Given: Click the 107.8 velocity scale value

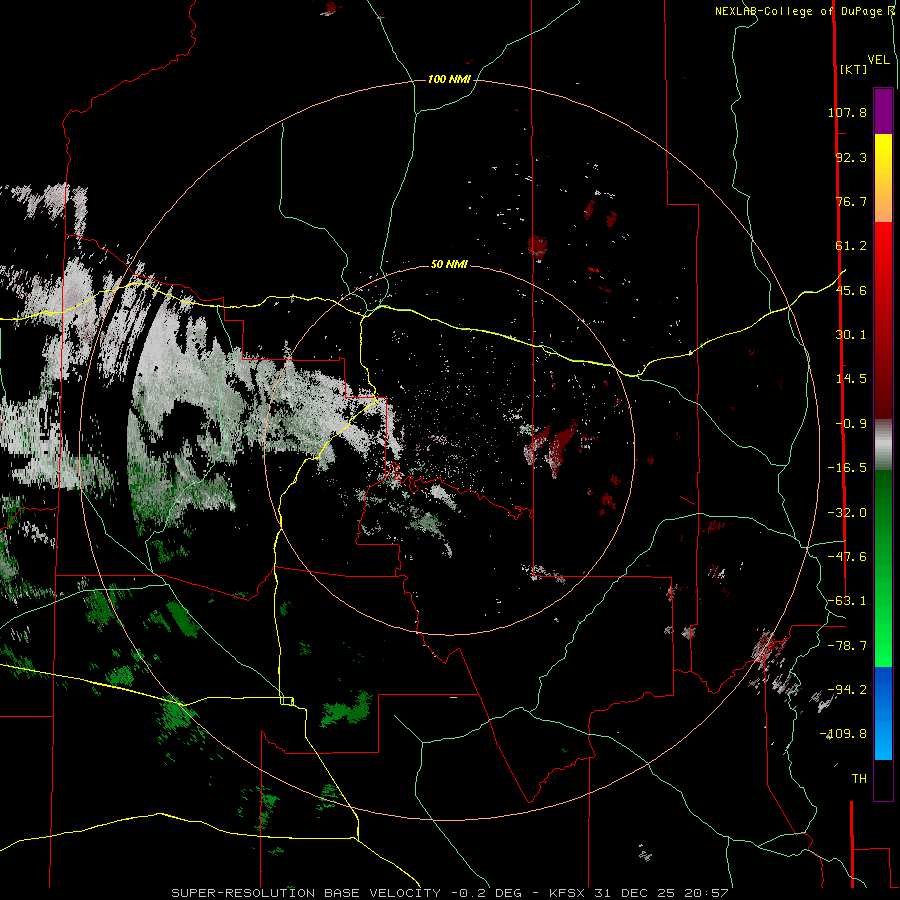Looking at the screenshot, I should (847, 112).
